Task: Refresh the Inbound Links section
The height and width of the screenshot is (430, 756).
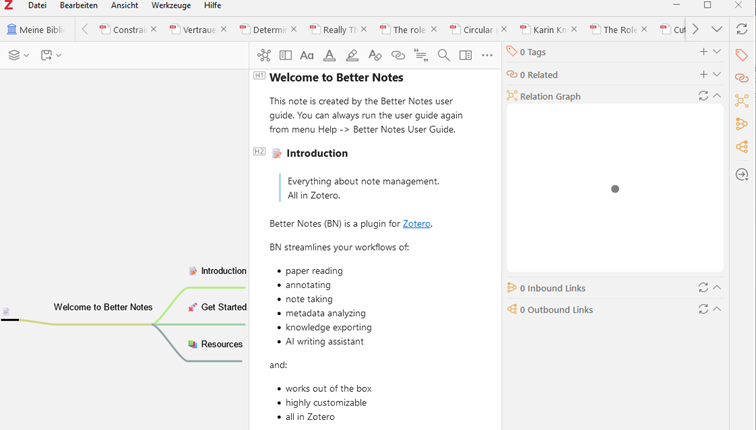Action: [x=703, y=288]
